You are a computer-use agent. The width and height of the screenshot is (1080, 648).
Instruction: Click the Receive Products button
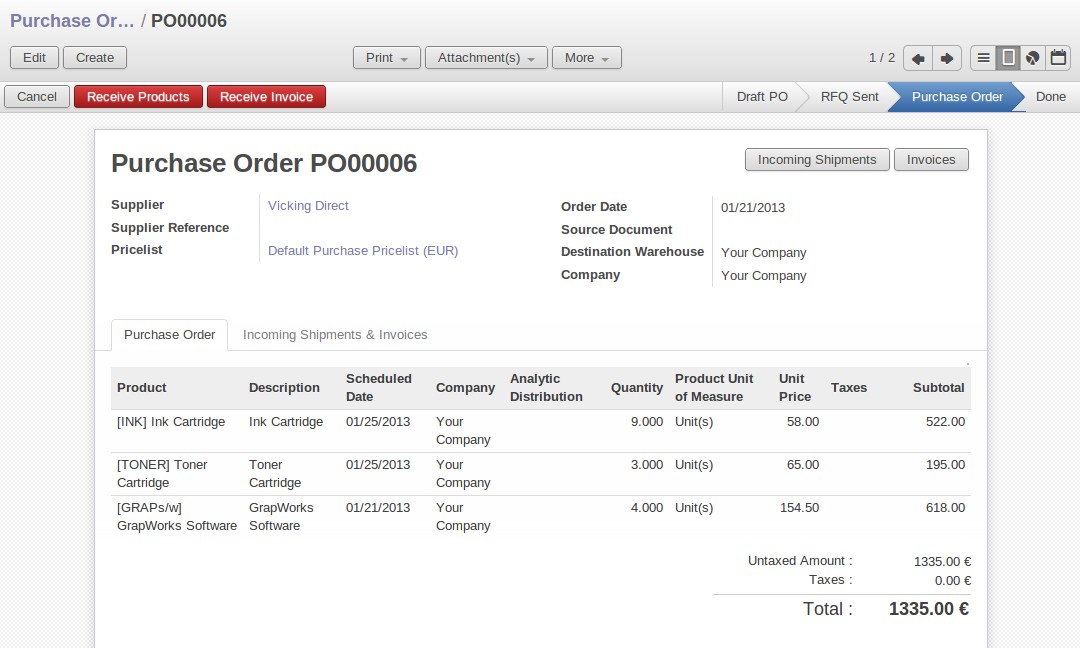coord(138,97)
